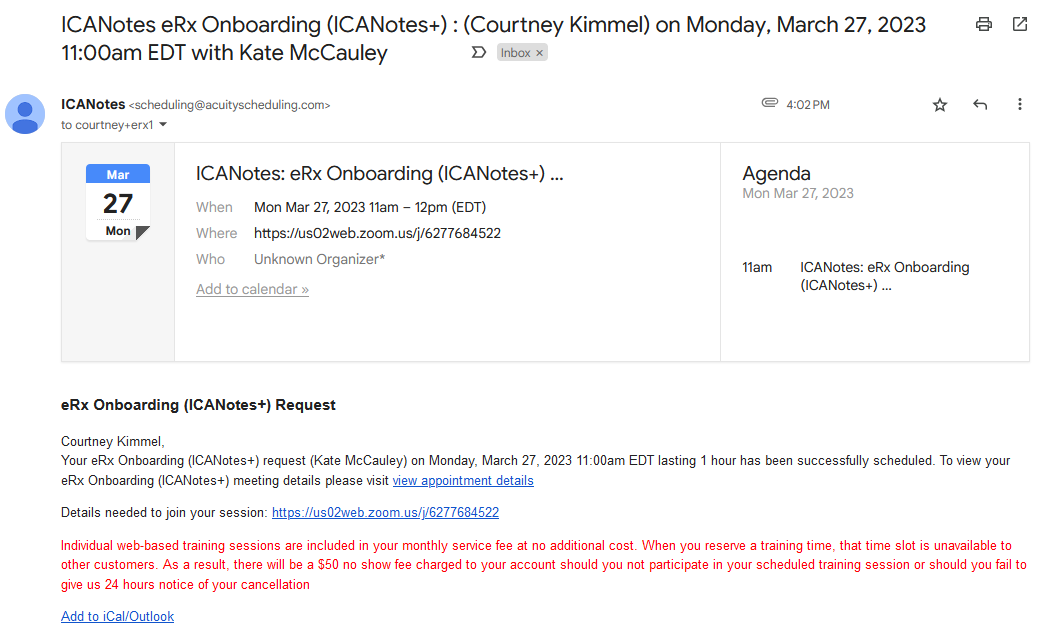Reply to the email with the arrow icon
This screenshot has height=636, width=1037.
pyautogui.click(x=980, y=105)
